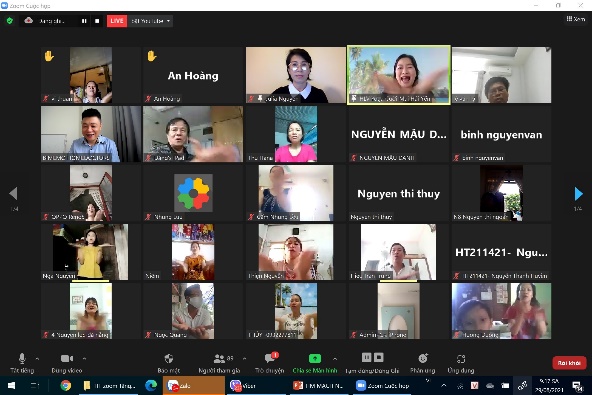Image resolution: width=592 pixels, height=395 pixels.
Task: Expand the video options arrow beside camera
Action: point(84,358)
